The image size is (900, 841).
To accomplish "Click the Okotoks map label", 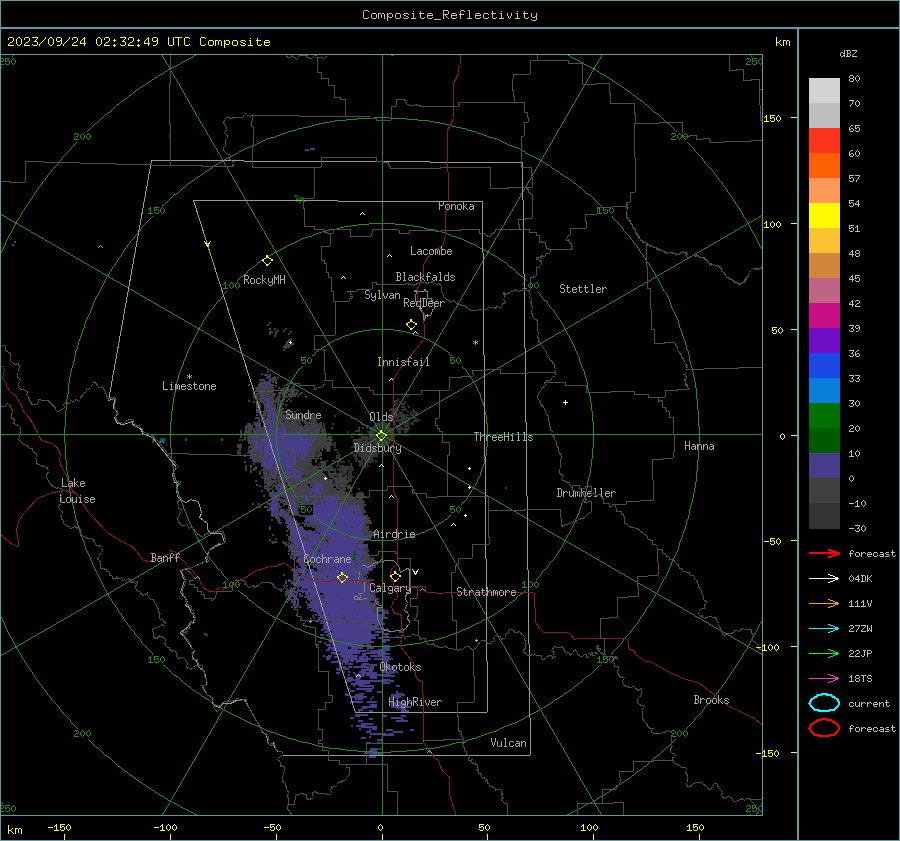I will tap(400, 667).
